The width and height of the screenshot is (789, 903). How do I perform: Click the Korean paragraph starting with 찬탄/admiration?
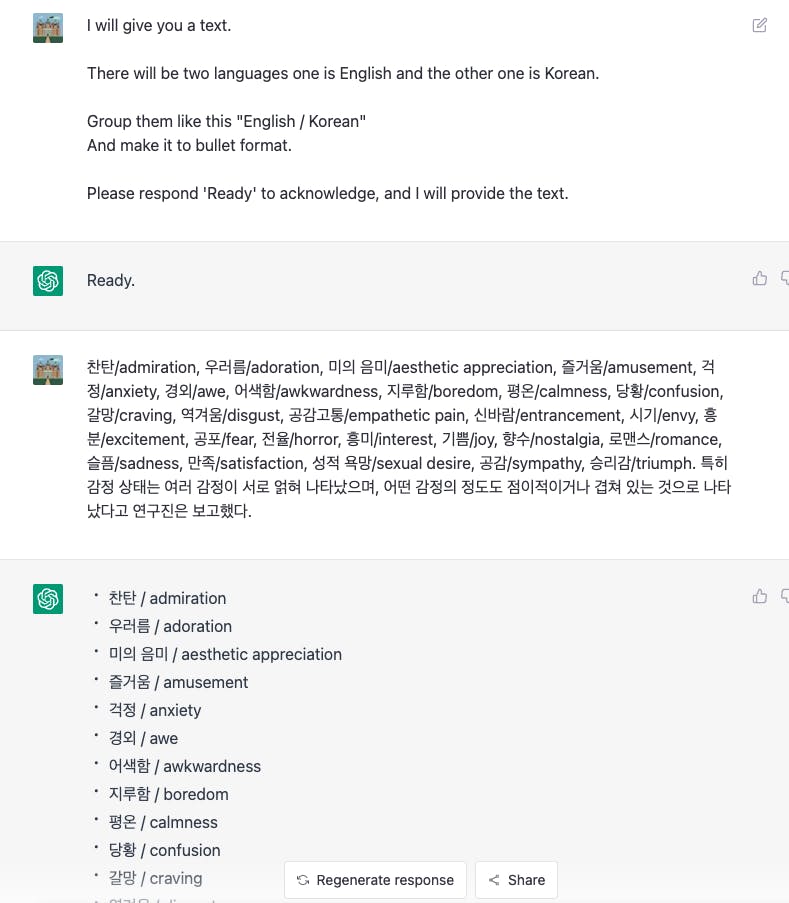[408, 439]
